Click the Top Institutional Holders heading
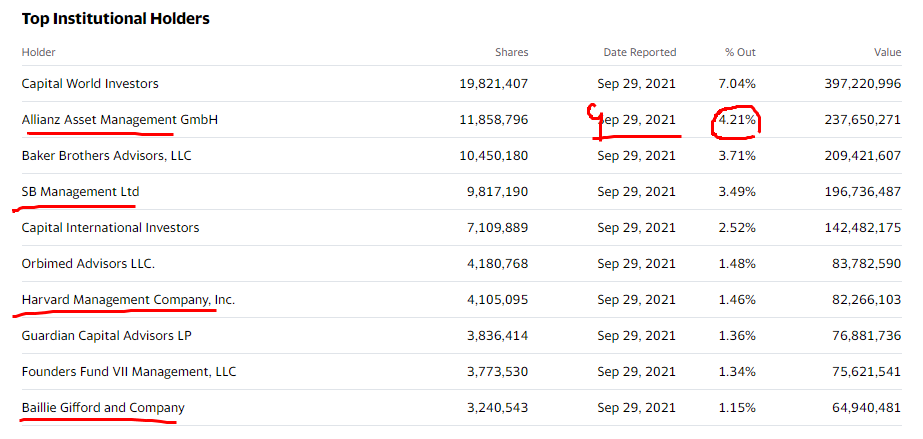 115,19
